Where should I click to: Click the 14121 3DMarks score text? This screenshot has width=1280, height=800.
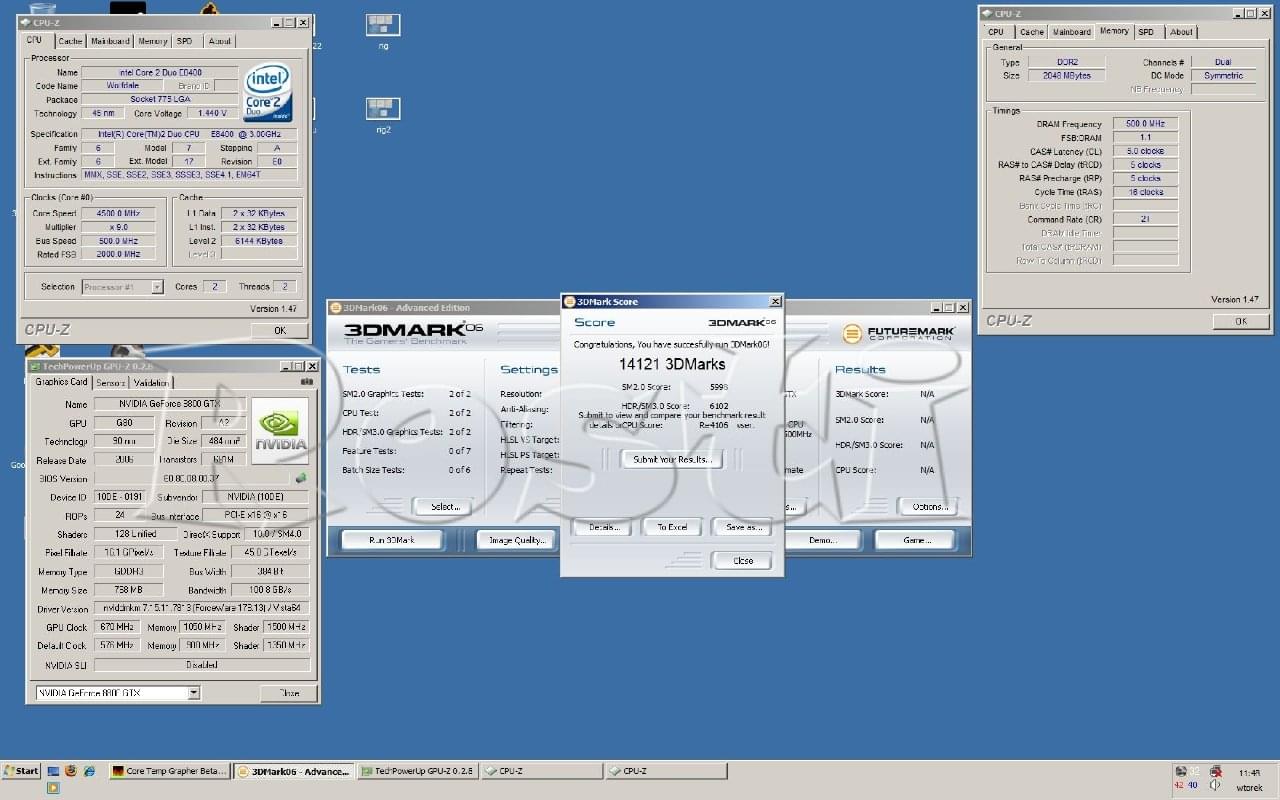672,364
